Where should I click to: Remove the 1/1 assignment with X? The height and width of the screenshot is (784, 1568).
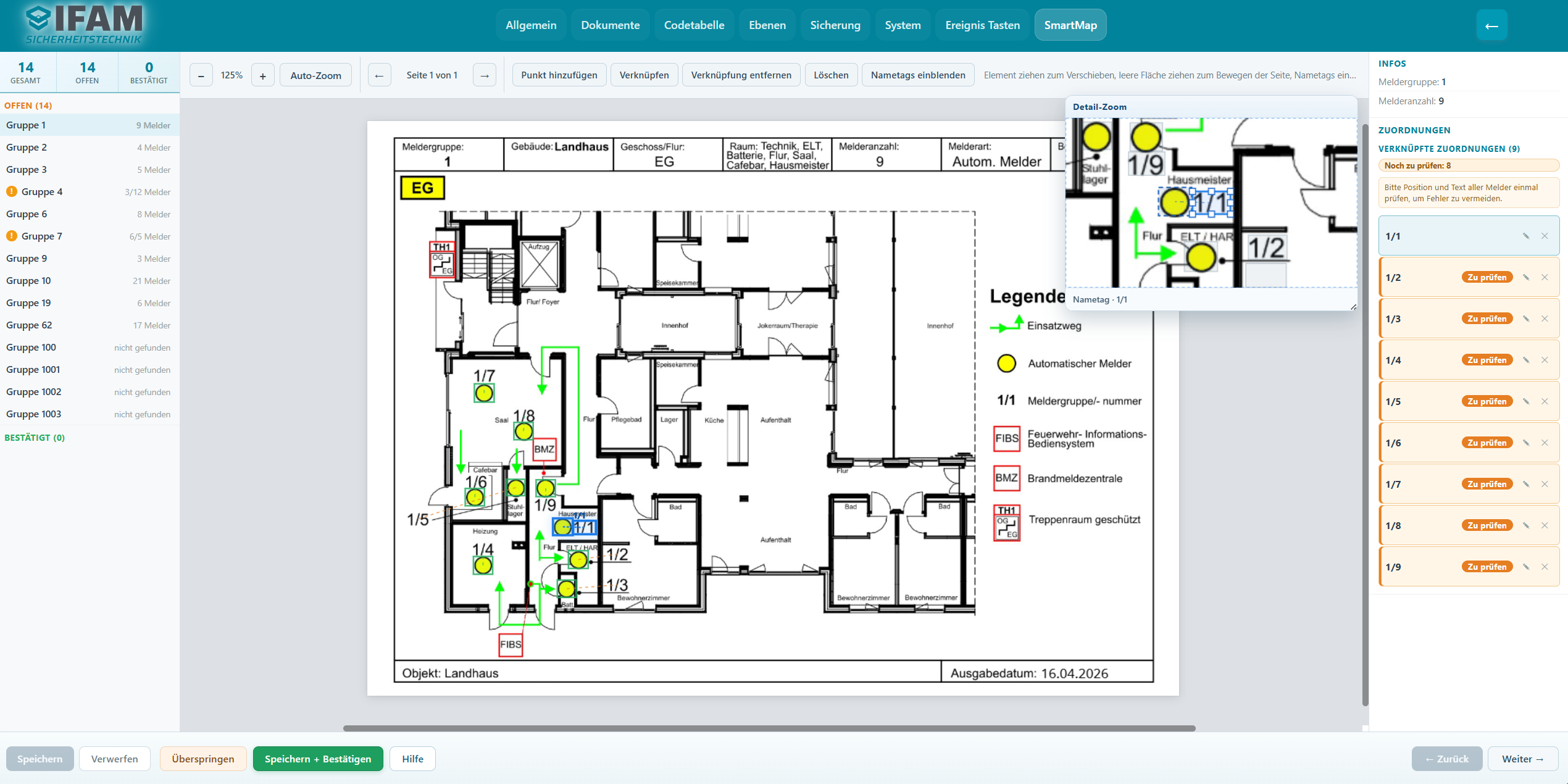[1545, 236]
